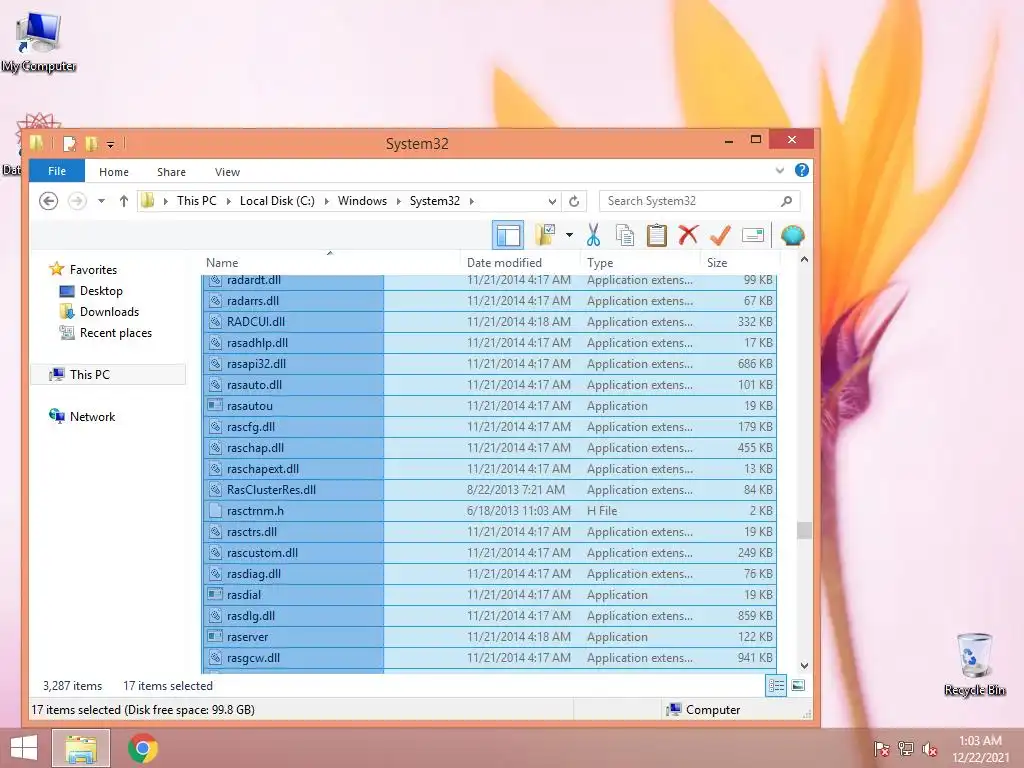Open Desktop in the navigation pane
Viewport: 1024px width, 768px height.
pyautogui.click(x=101, y=291)
